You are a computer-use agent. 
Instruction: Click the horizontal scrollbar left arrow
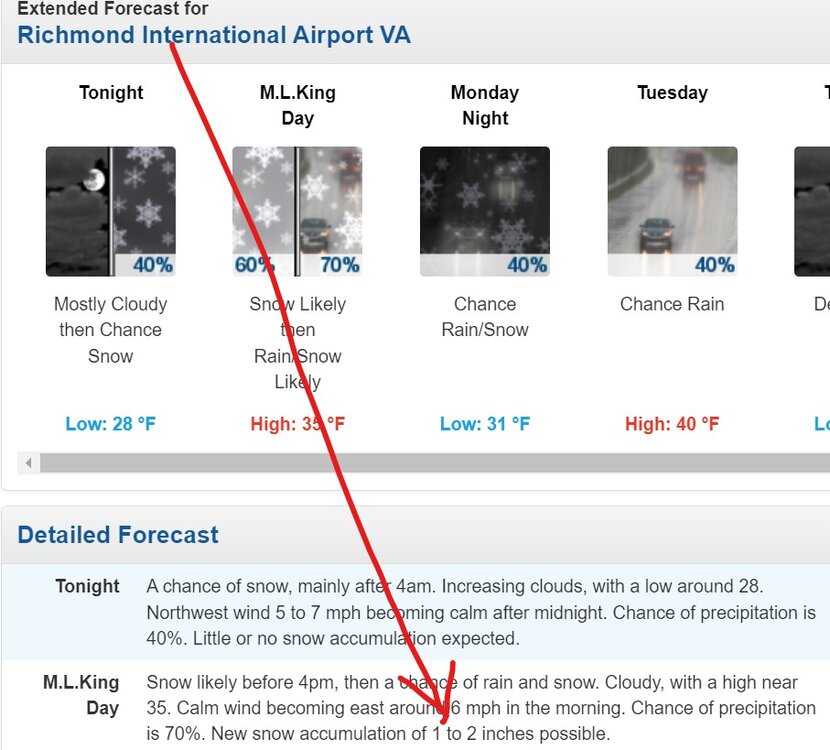tap(29, 463)
